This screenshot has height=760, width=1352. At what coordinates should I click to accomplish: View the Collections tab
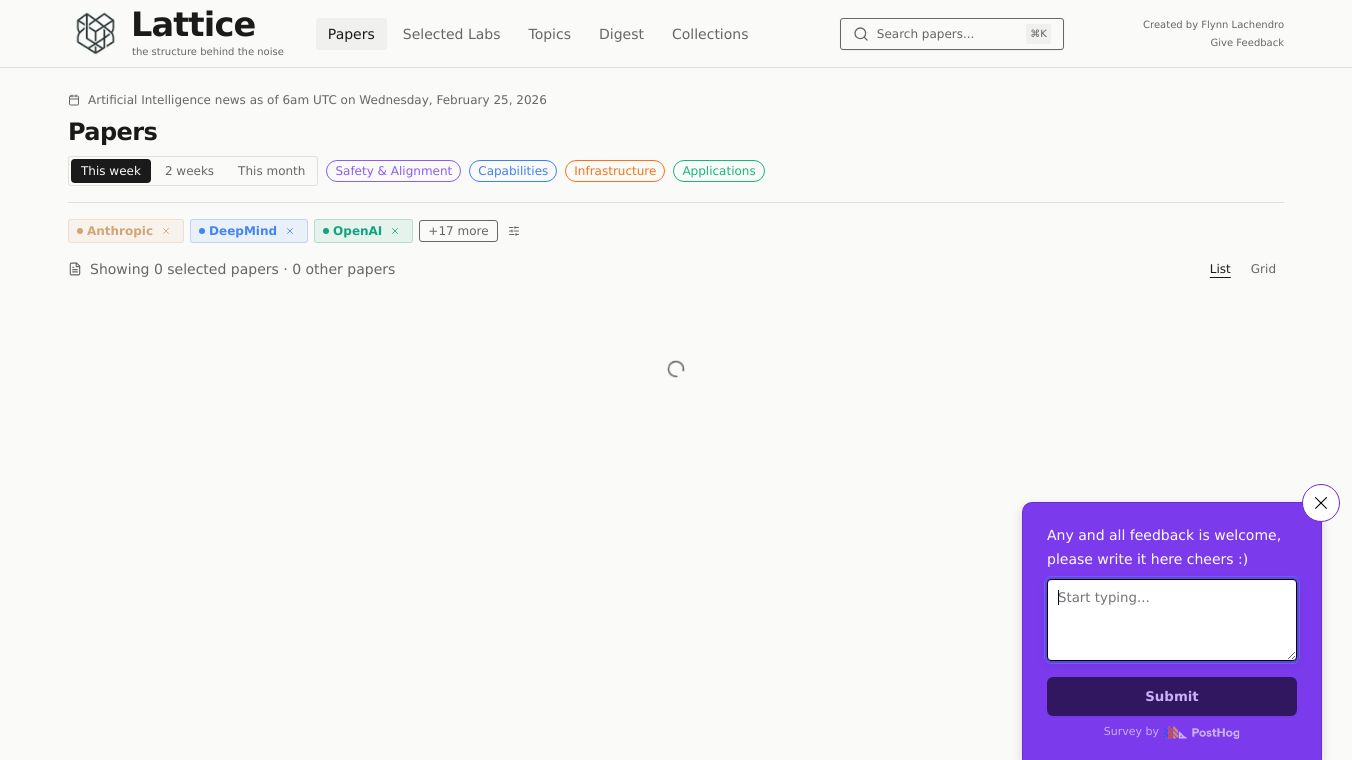point(710,34)
